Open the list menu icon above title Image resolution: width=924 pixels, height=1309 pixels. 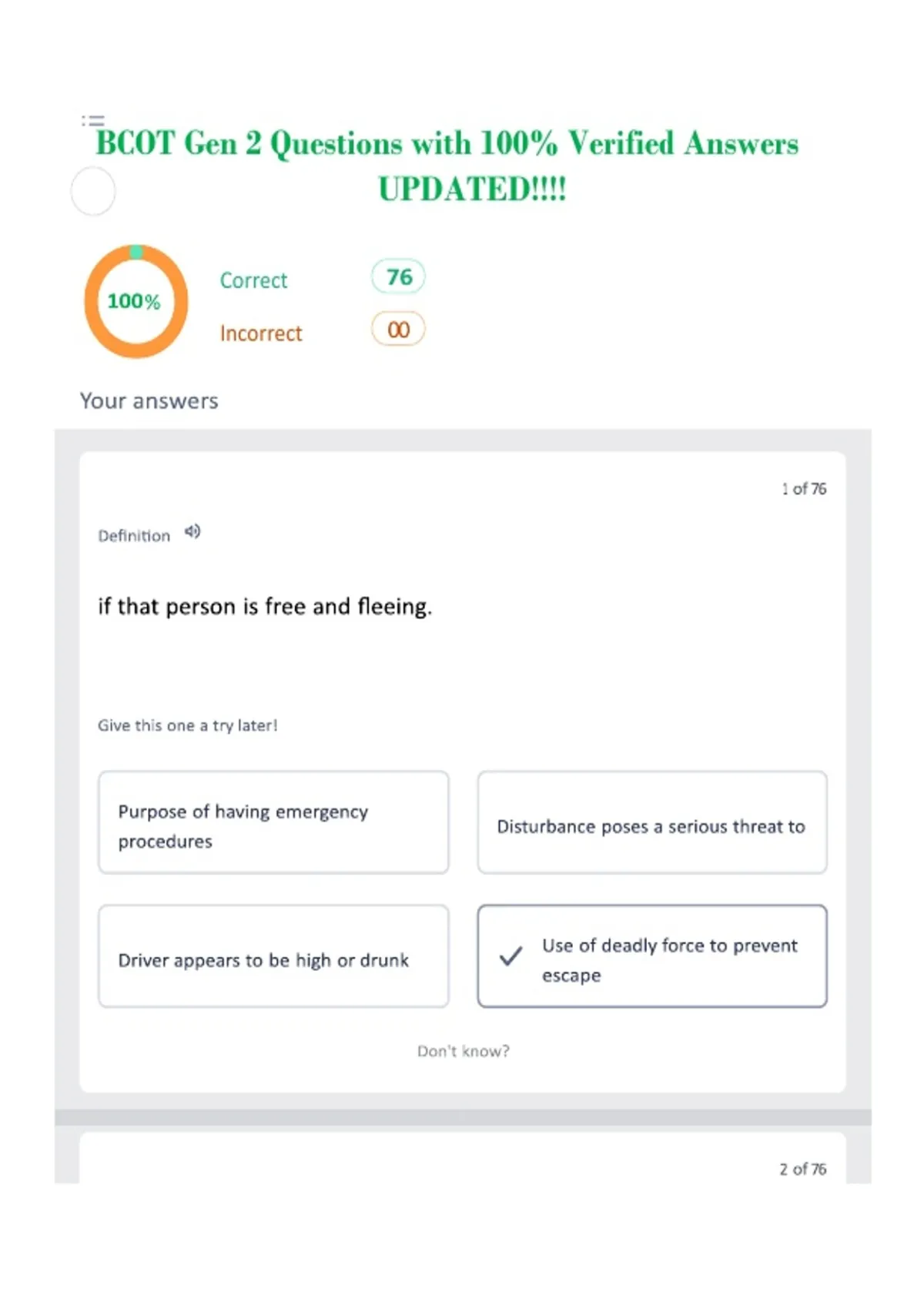(92, 121)
